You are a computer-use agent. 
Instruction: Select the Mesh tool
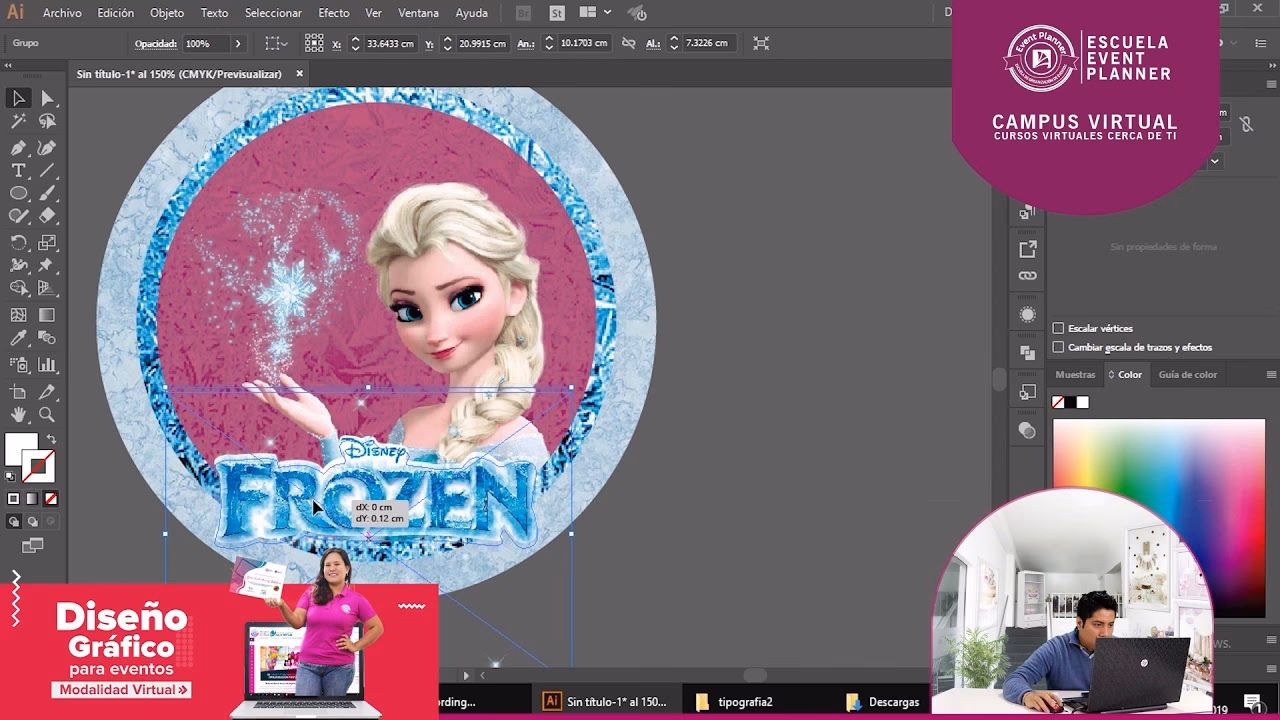[x=19, y=315]
